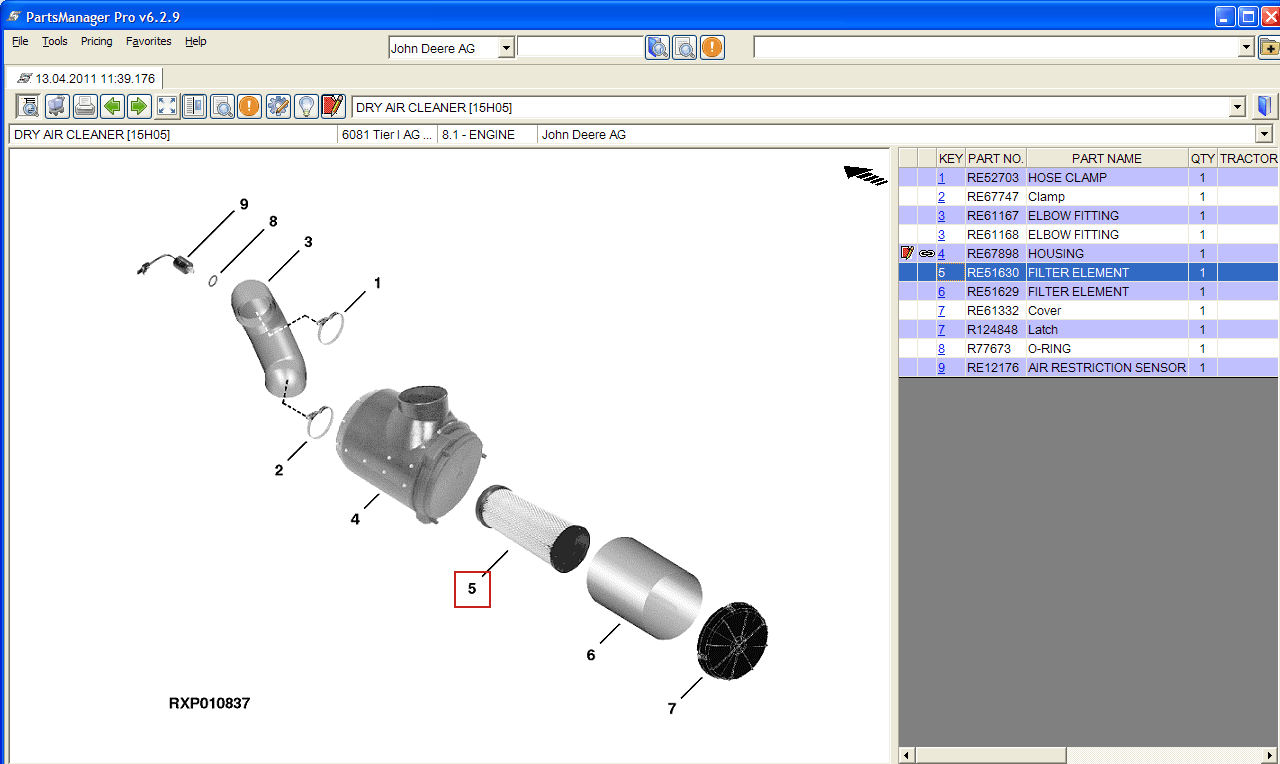Click the search input field next to catalog dropdown
This screenshot has height=764, width=1280.
point(580,48)
